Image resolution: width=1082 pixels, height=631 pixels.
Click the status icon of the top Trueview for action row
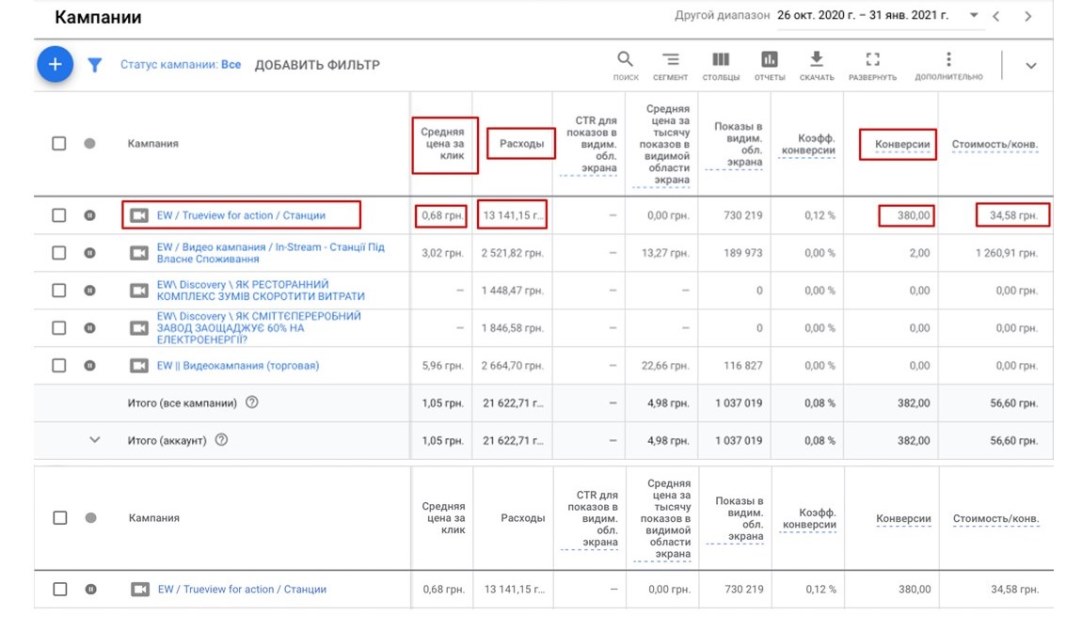click(x=90, y=215)
